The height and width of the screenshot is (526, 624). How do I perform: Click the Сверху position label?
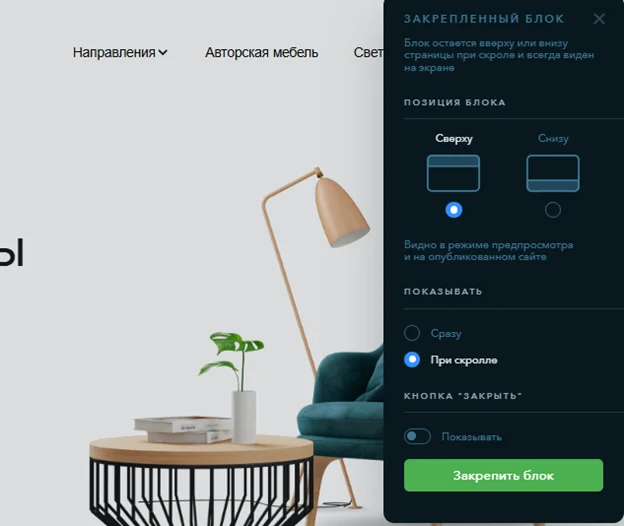click(454, 138)
